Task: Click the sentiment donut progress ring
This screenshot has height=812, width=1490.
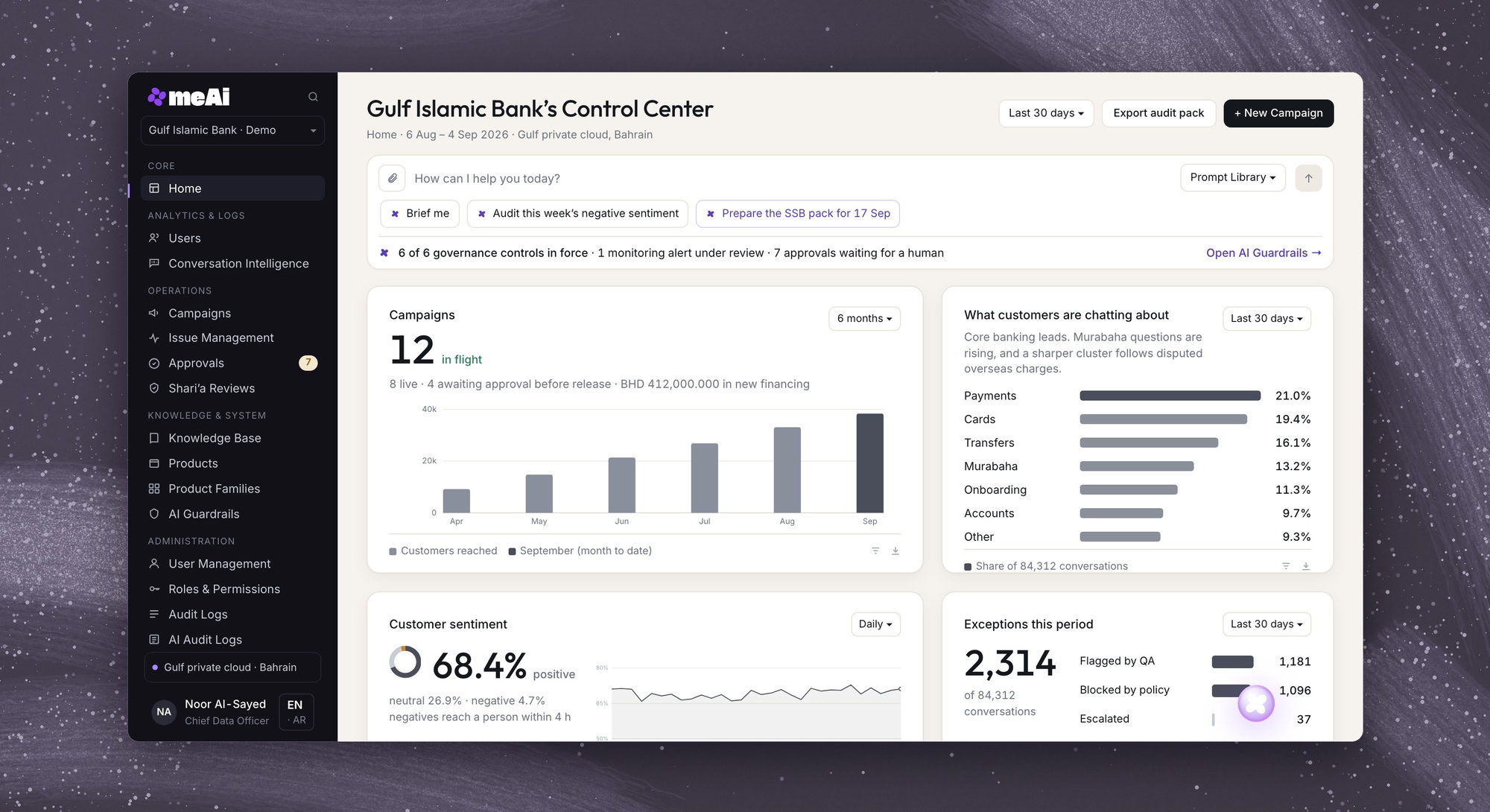Action: click(405, 662)
